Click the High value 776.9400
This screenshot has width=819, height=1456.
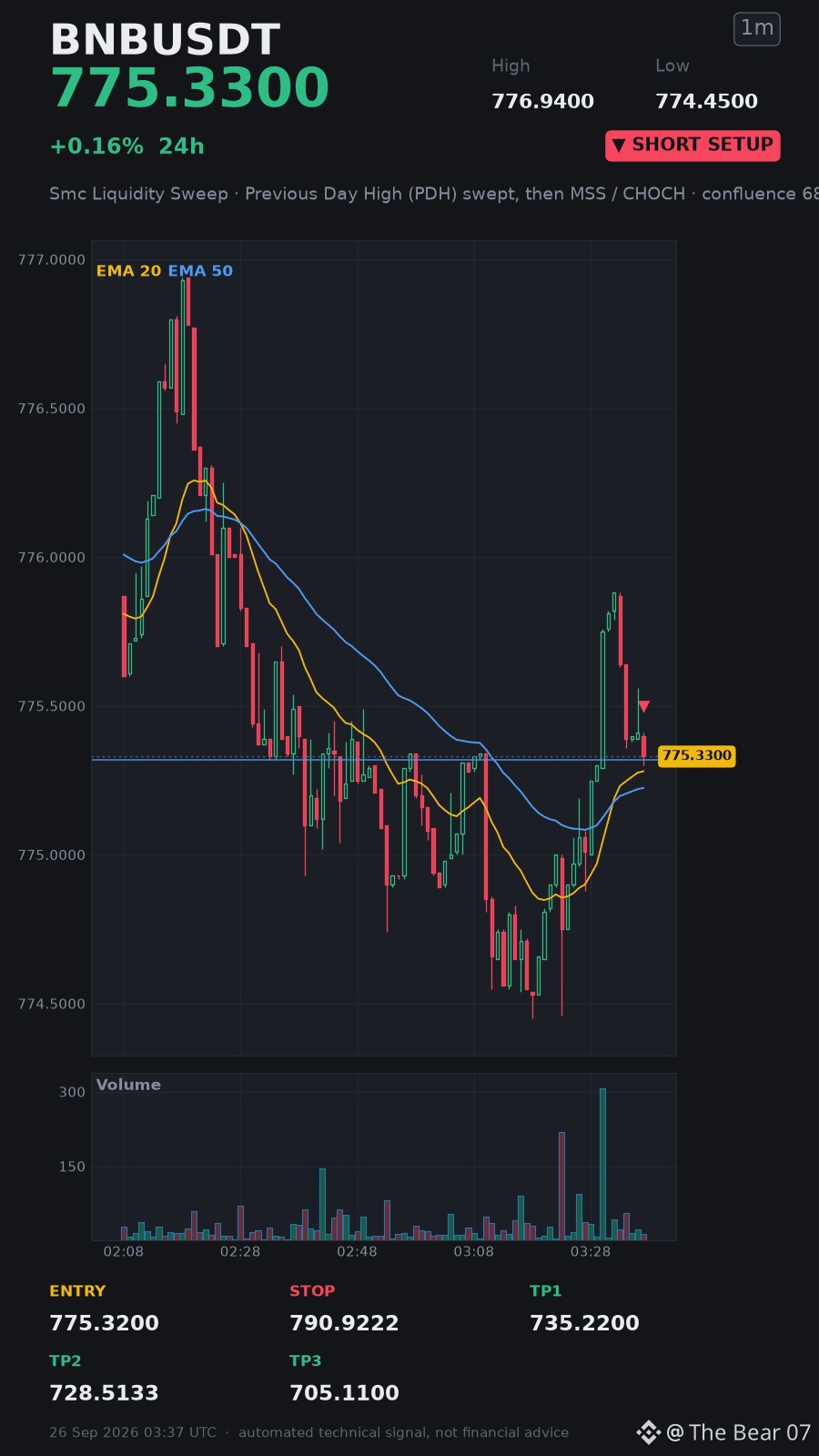tap(542, 102)
